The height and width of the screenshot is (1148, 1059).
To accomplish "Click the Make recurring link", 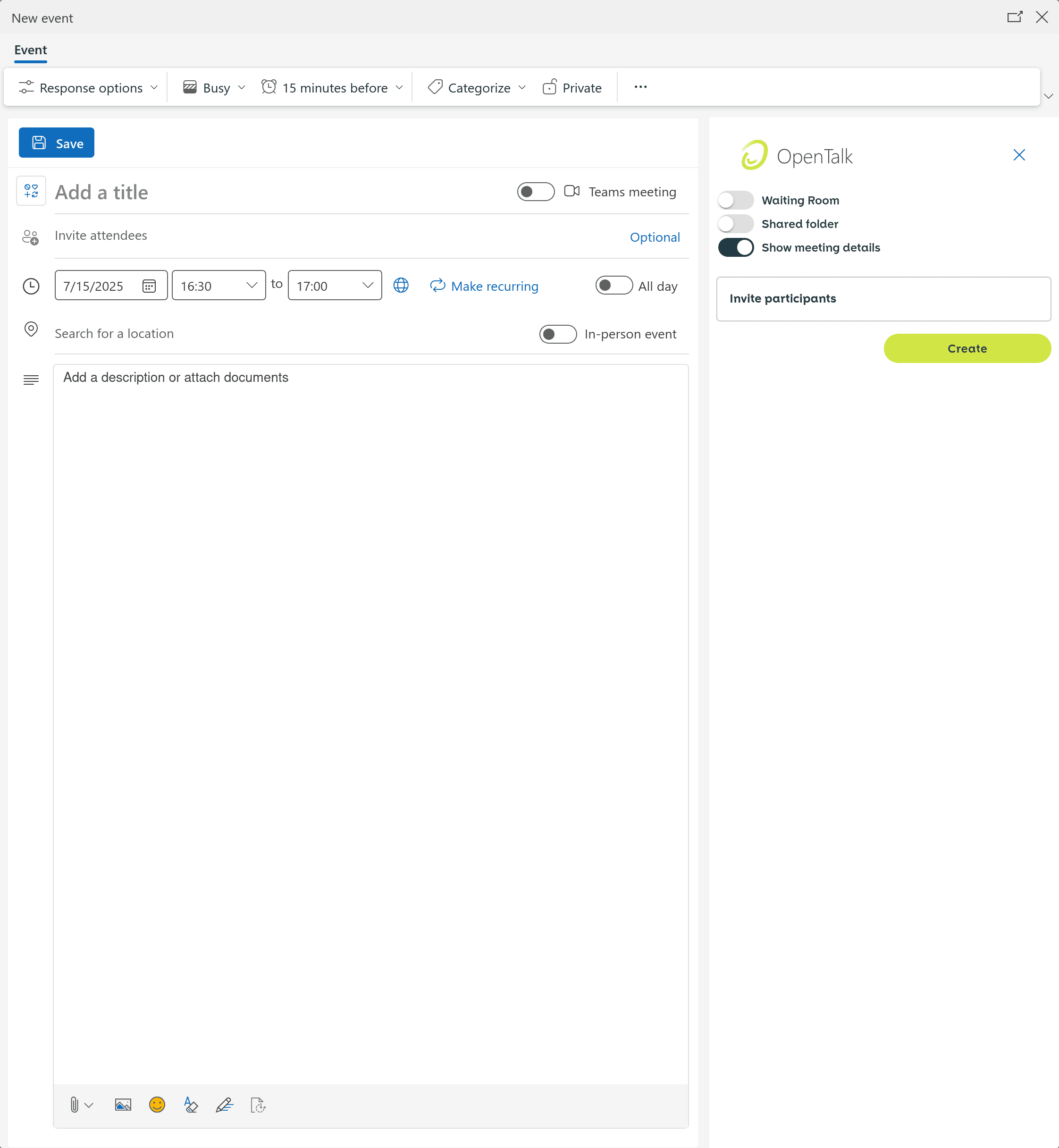I will click(484, 286).
